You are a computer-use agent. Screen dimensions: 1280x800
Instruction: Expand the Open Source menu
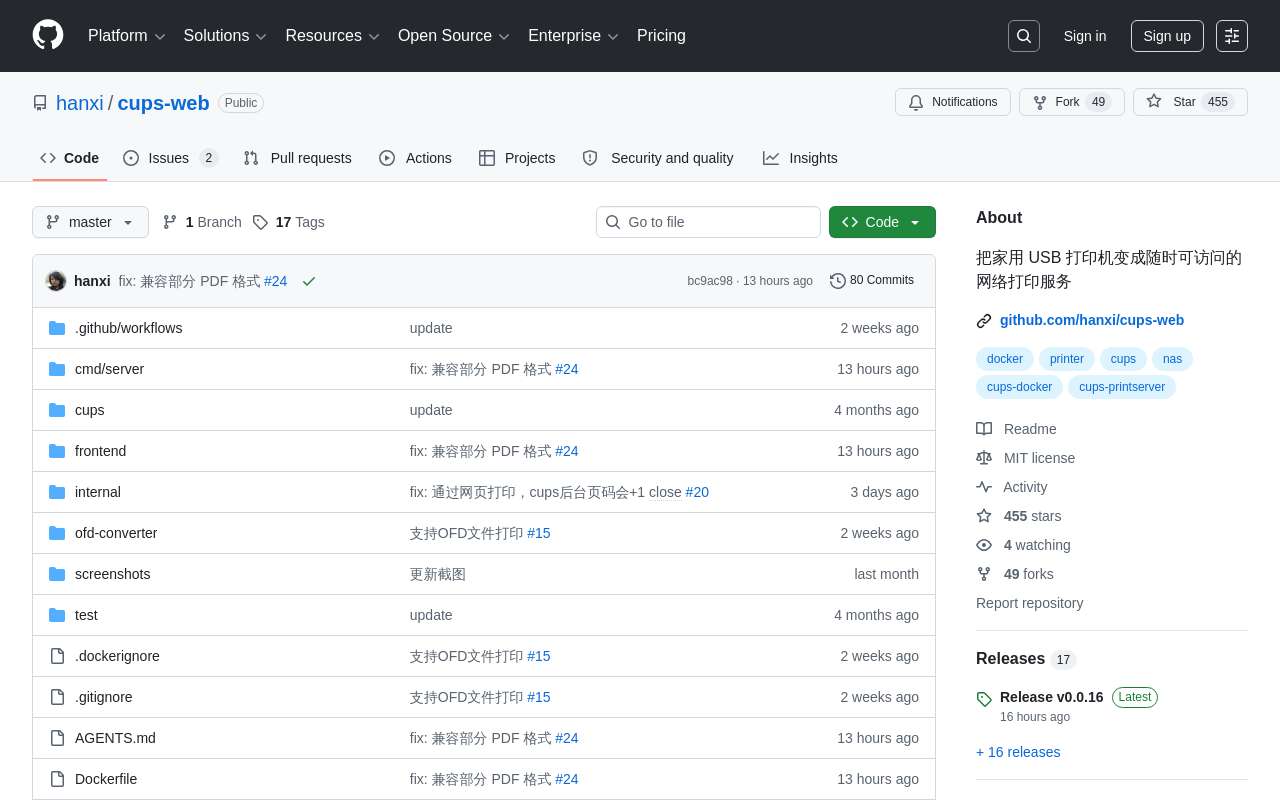tap(453, 36)
